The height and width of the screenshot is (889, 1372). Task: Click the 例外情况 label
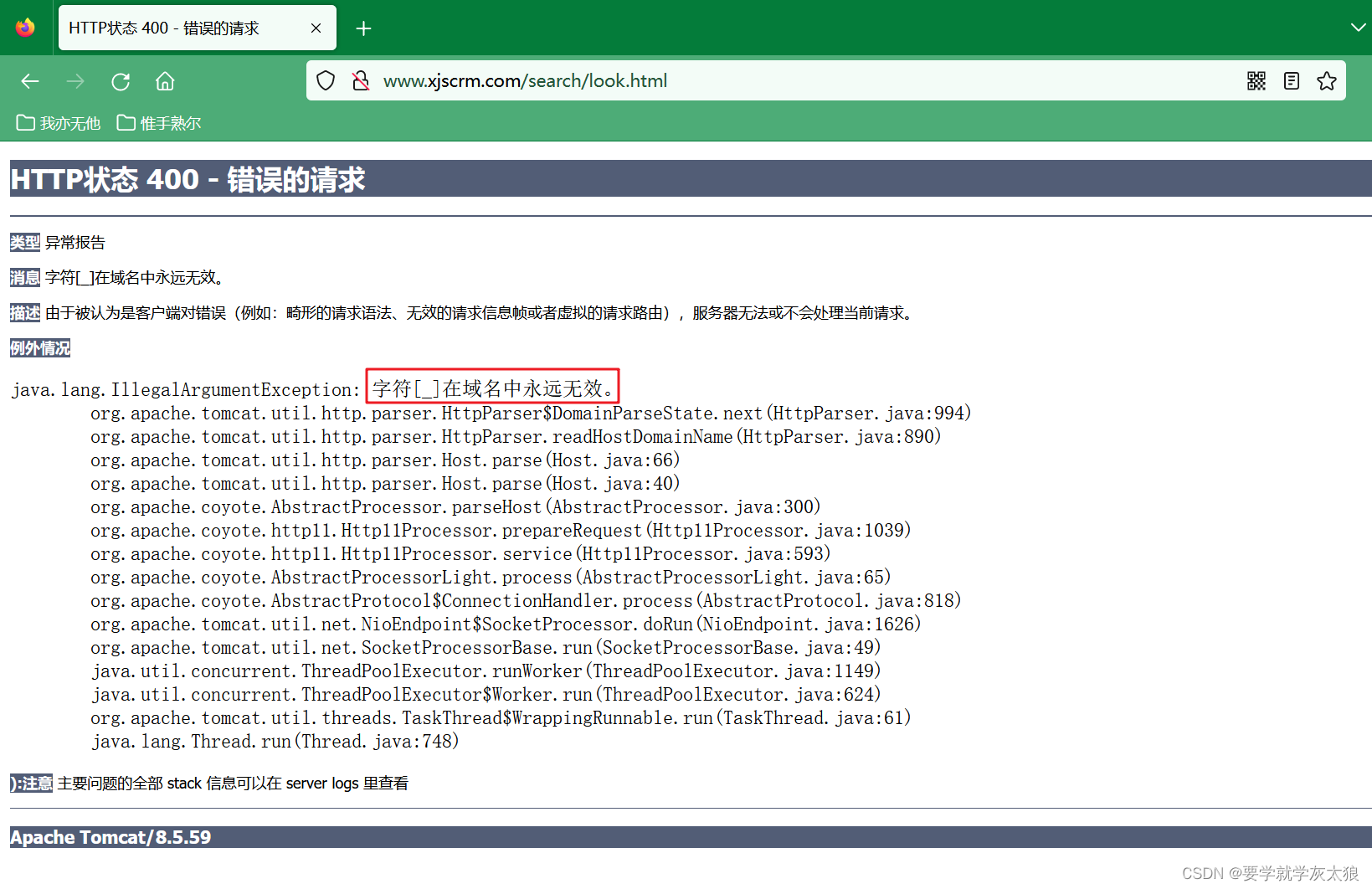(x=40, y=348)
